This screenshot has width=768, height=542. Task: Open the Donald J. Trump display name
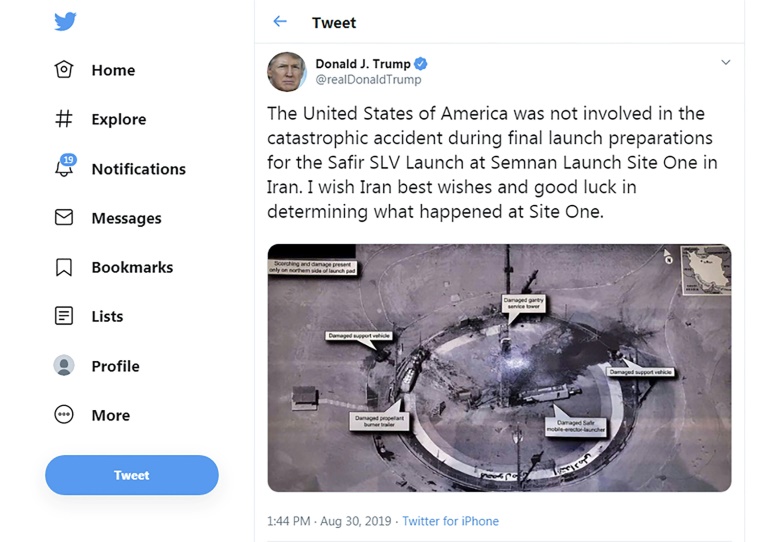click(x=362, y=64)
